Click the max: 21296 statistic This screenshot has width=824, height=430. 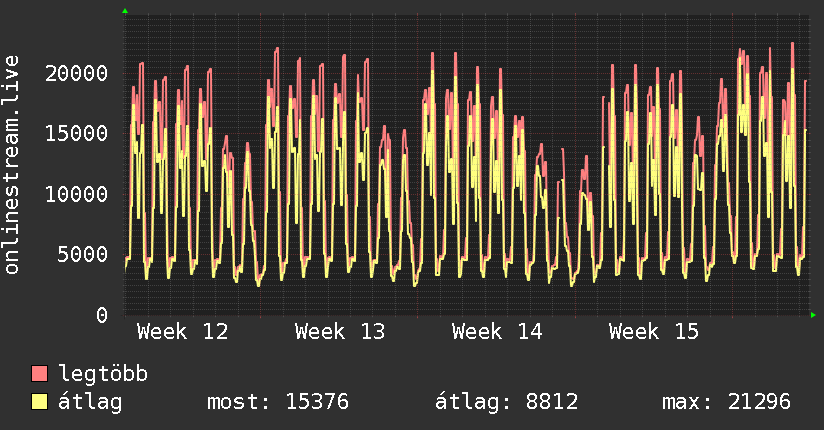coord(726,402)
